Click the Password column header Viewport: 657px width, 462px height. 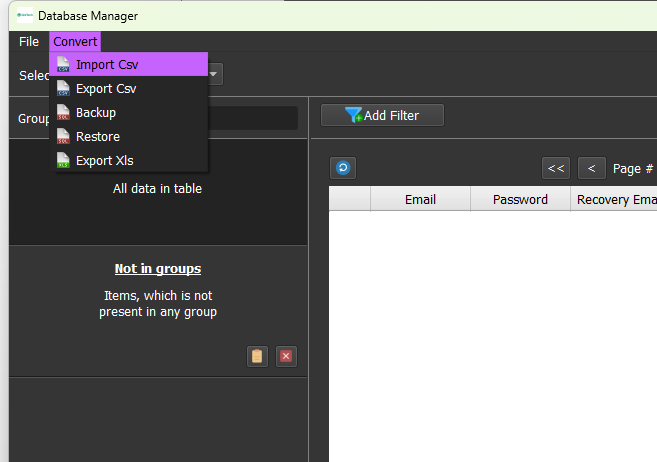click(520, 199)
